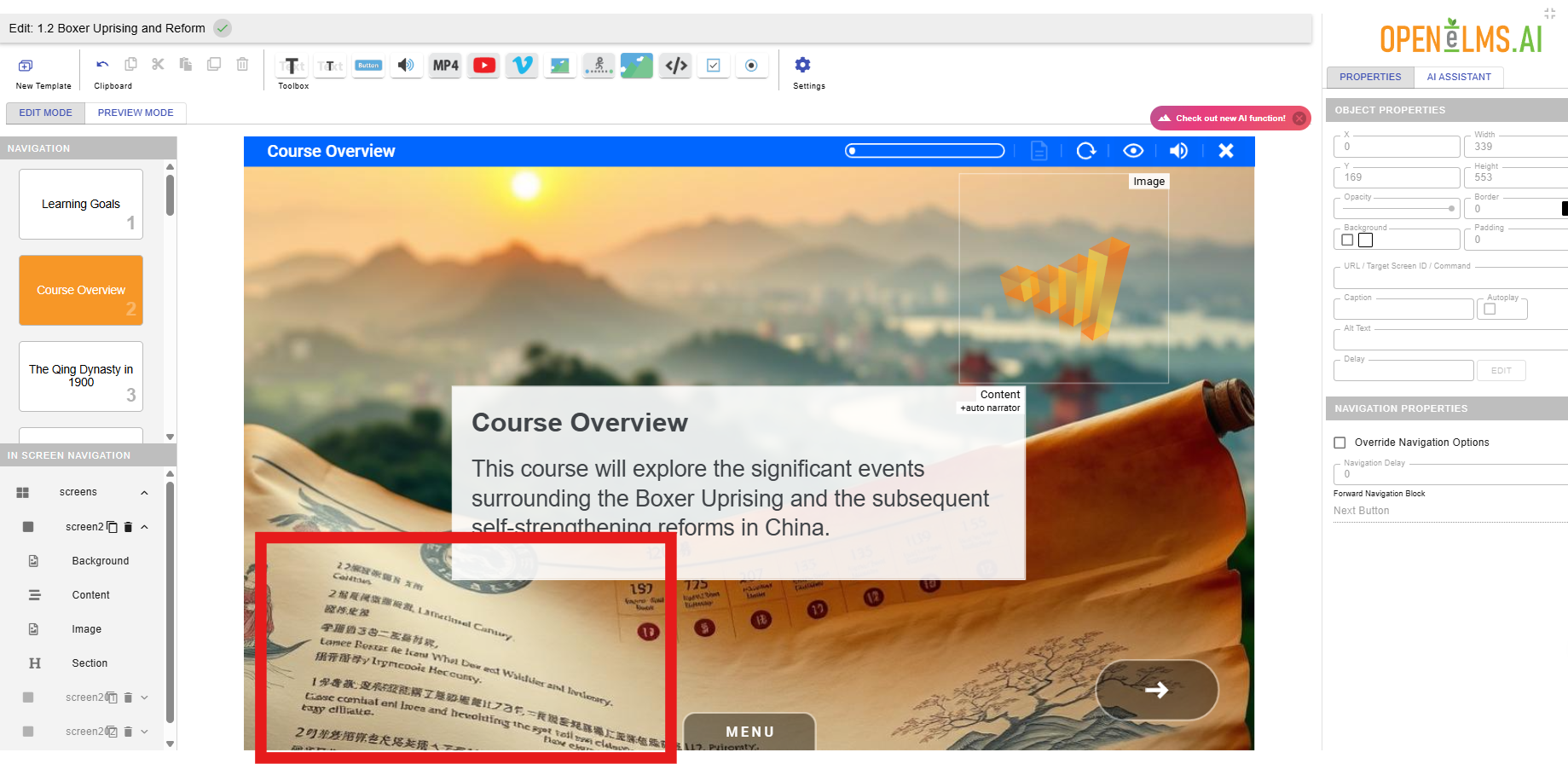Open the Next Button navigation block dropdown
This screenshot has height=764, width=1568.
[x=1449, y=511]
